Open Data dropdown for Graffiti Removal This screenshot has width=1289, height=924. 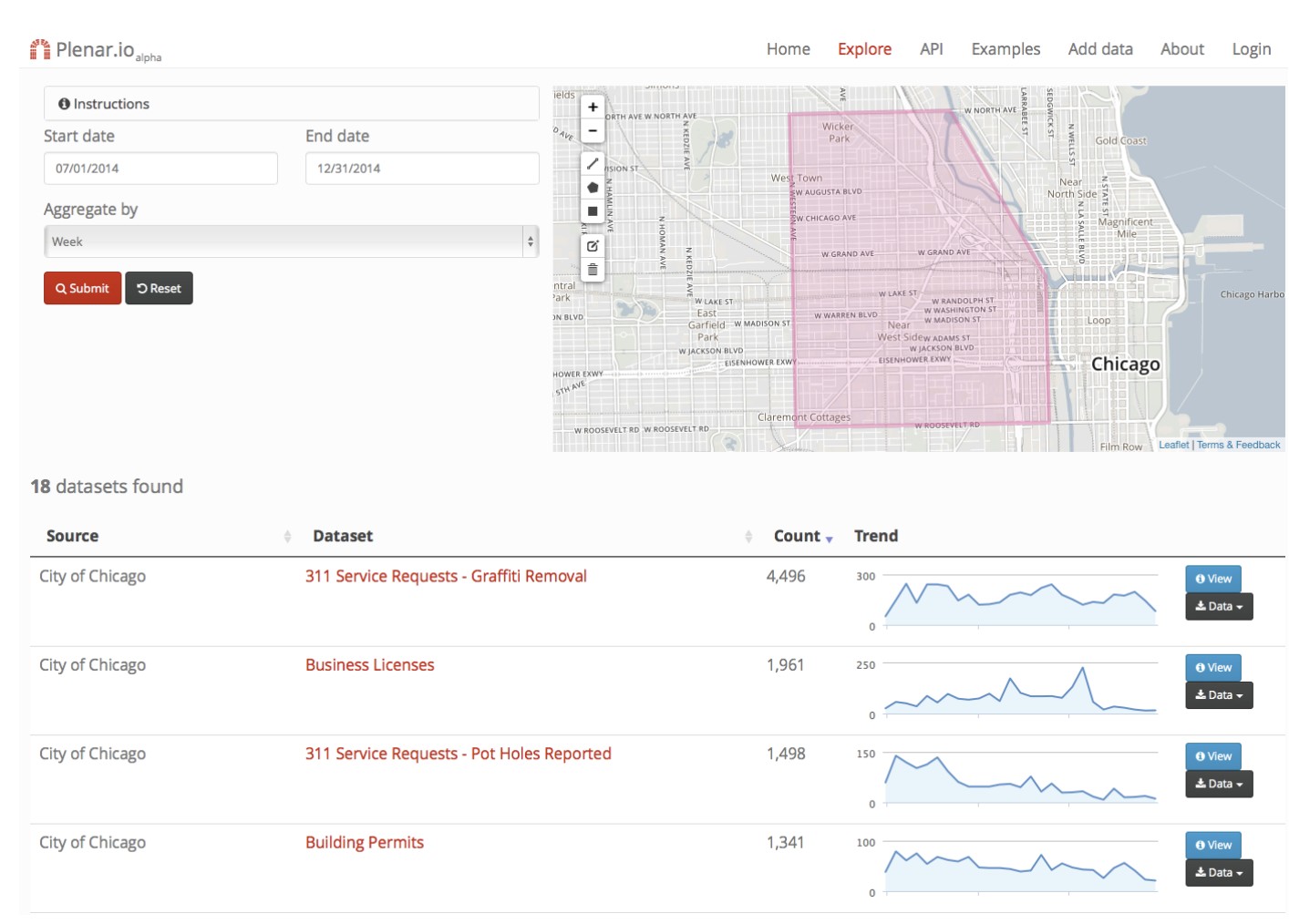tap(1218, 606)
